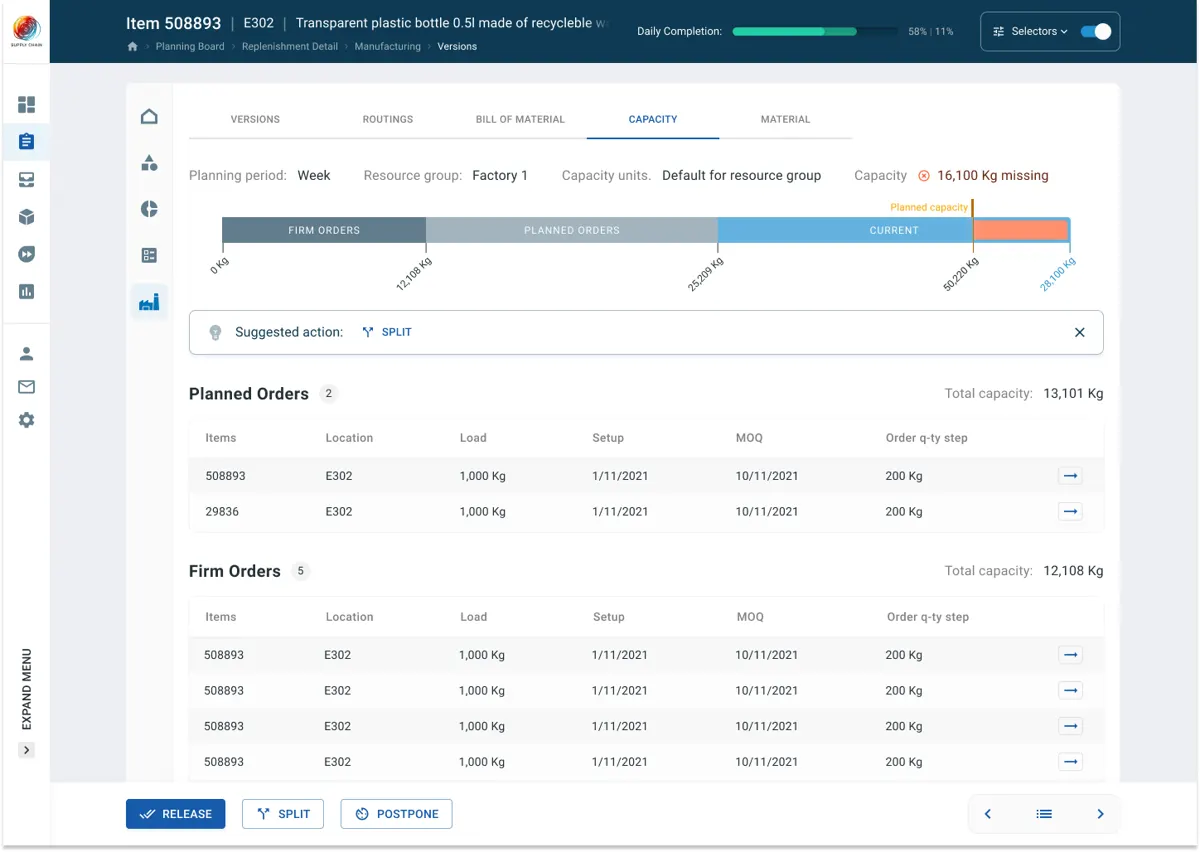This screenshot has width=1200, height=852.
Task: Click the Planned Orders capacity segment
Action: point(572,230)
